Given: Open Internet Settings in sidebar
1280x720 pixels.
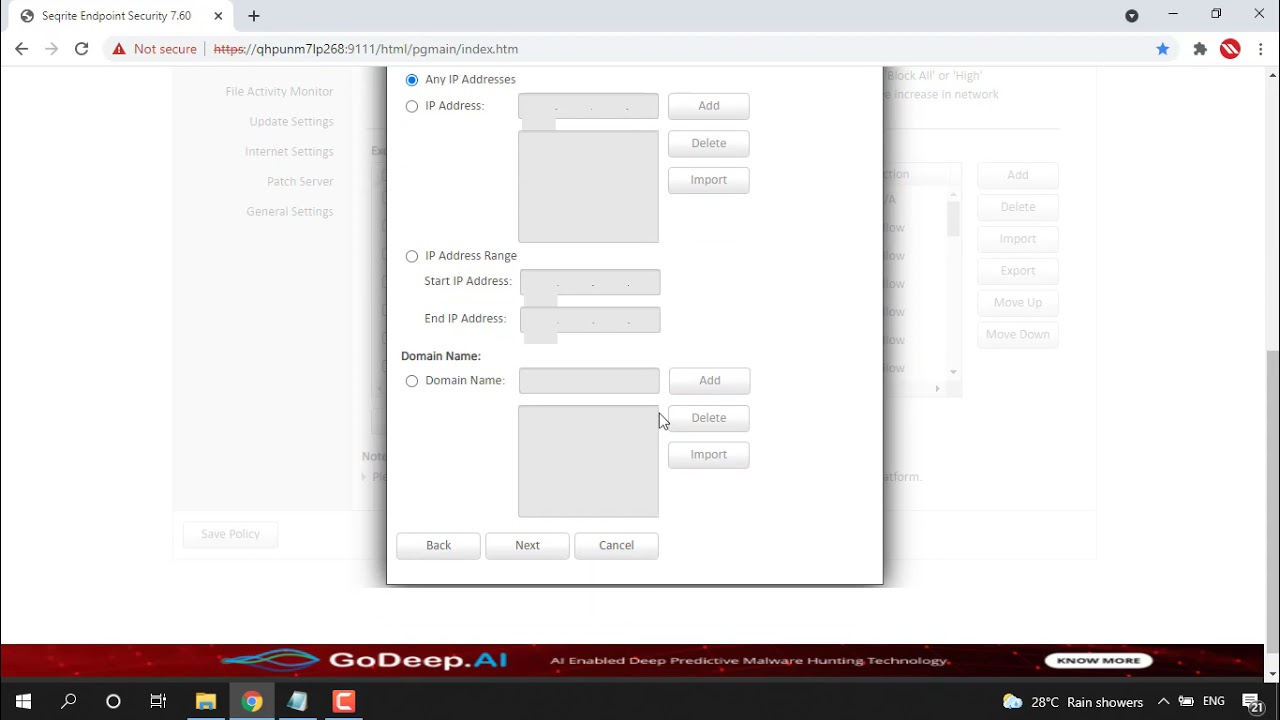Looking at the screenshot, I should pyautogui.click(x=289, y=151).
